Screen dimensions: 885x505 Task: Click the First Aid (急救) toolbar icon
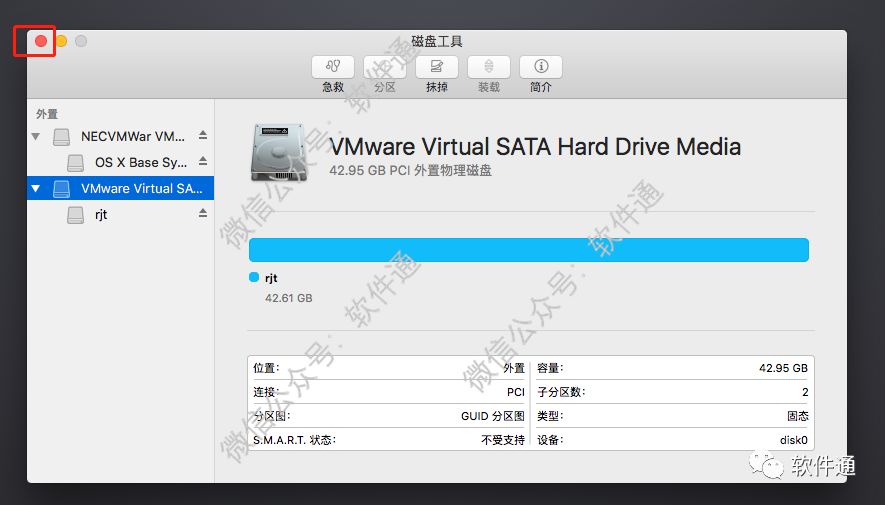[333, 67]
